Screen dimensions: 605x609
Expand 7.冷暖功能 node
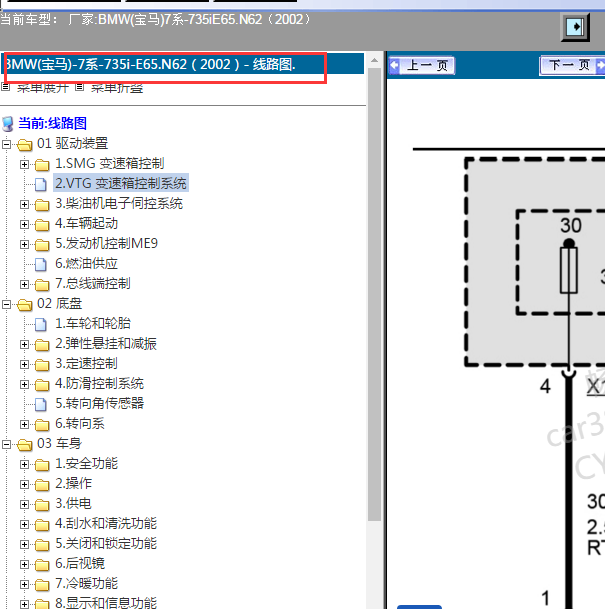pos(24,585)
